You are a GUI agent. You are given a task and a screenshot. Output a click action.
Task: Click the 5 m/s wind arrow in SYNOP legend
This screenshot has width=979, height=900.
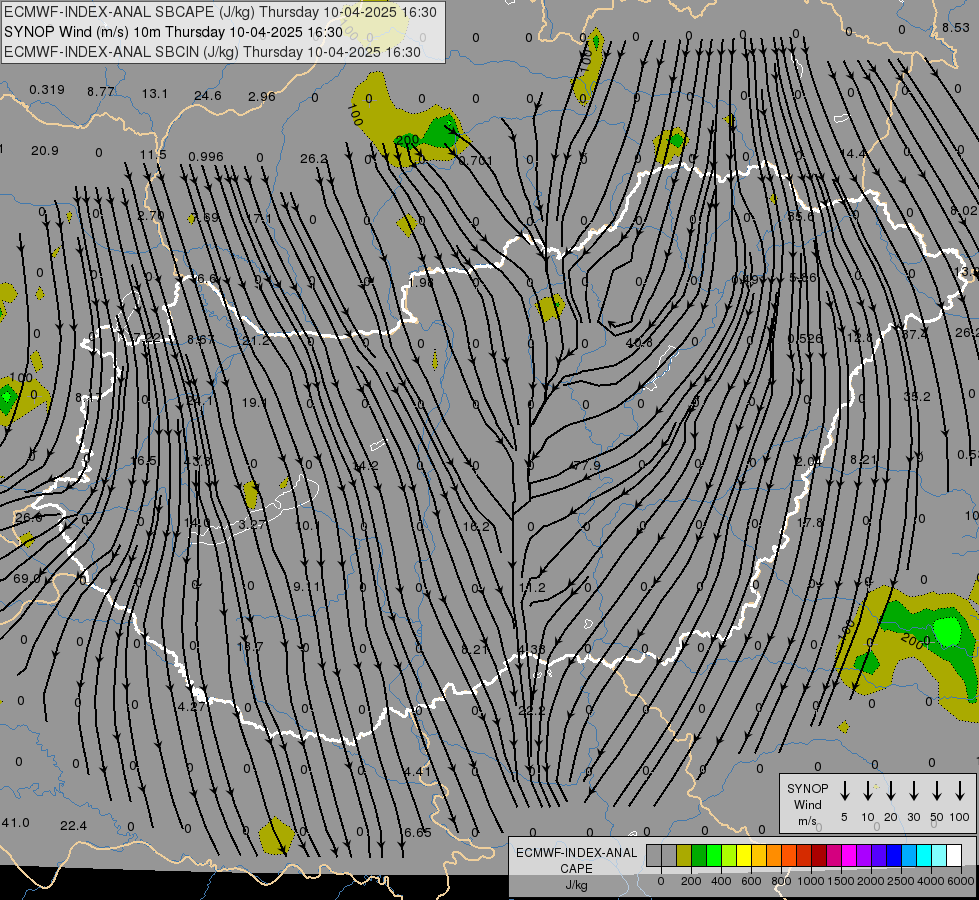844,791
